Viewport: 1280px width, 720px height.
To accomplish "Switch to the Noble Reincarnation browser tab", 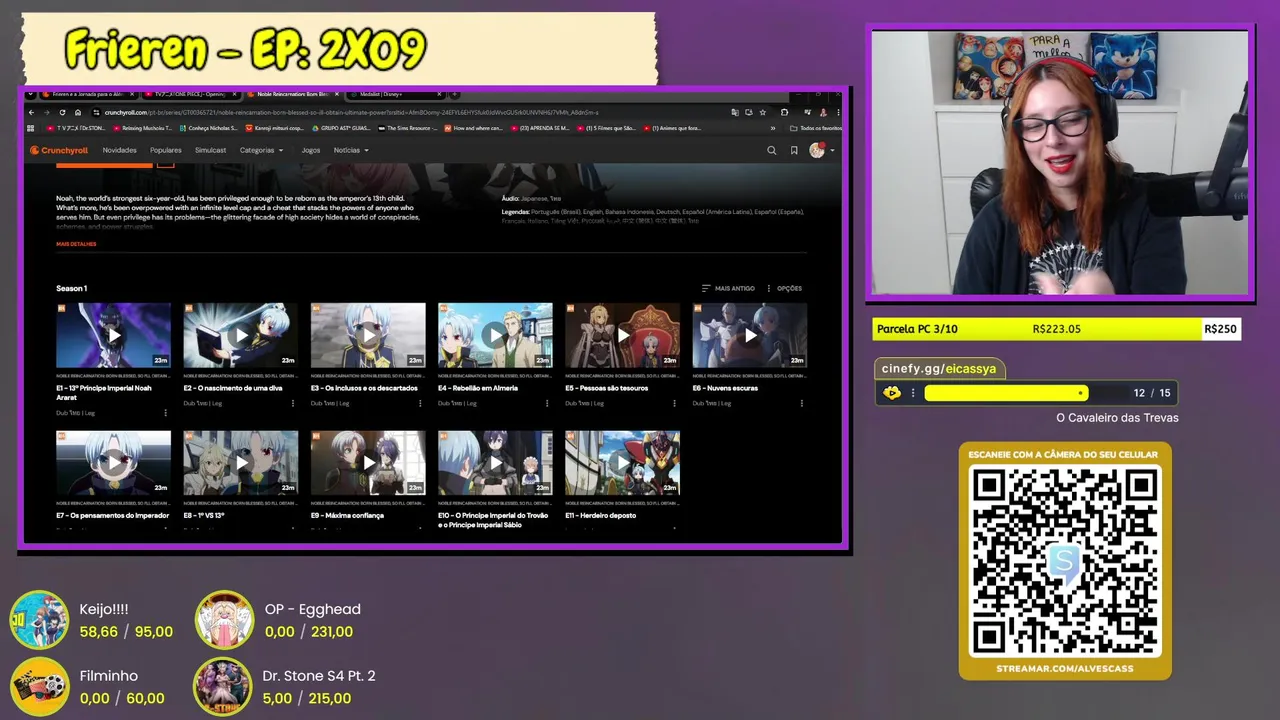I will click(x=293, y=94).
